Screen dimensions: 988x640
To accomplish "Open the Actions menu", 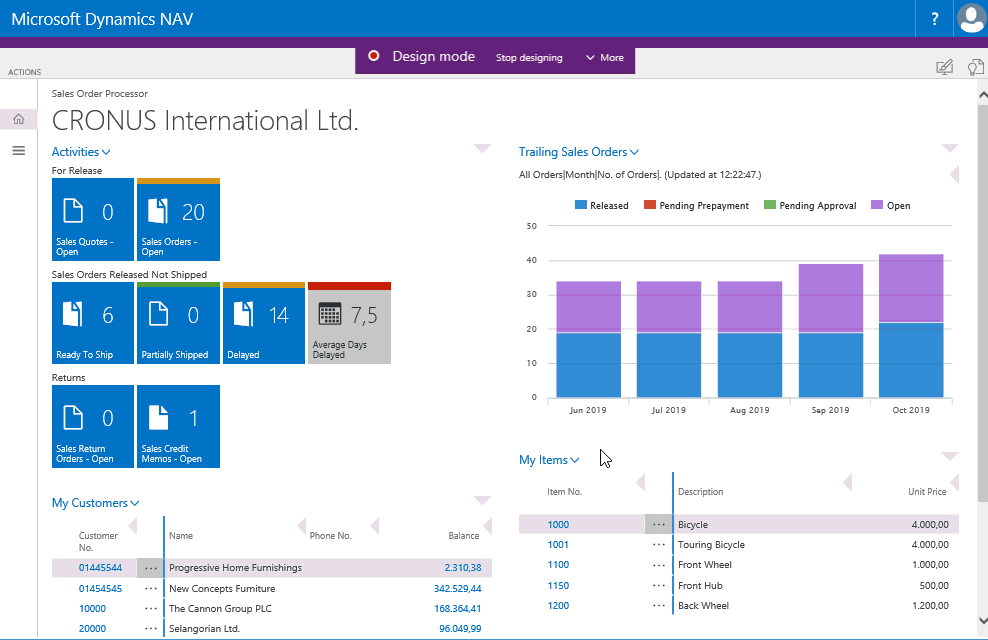I will pyautogui.click(x=25, y=72).
